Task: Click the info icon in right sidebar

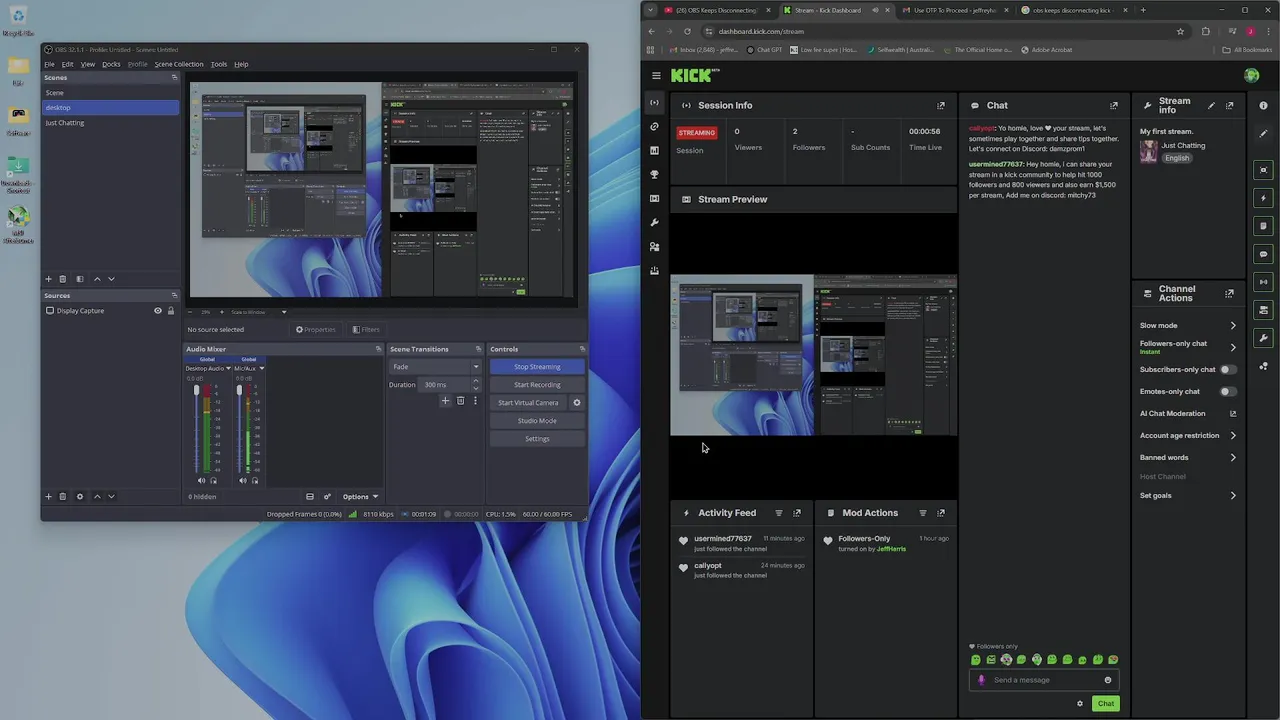Action: pyautogui.click(x=1264, y=105)
